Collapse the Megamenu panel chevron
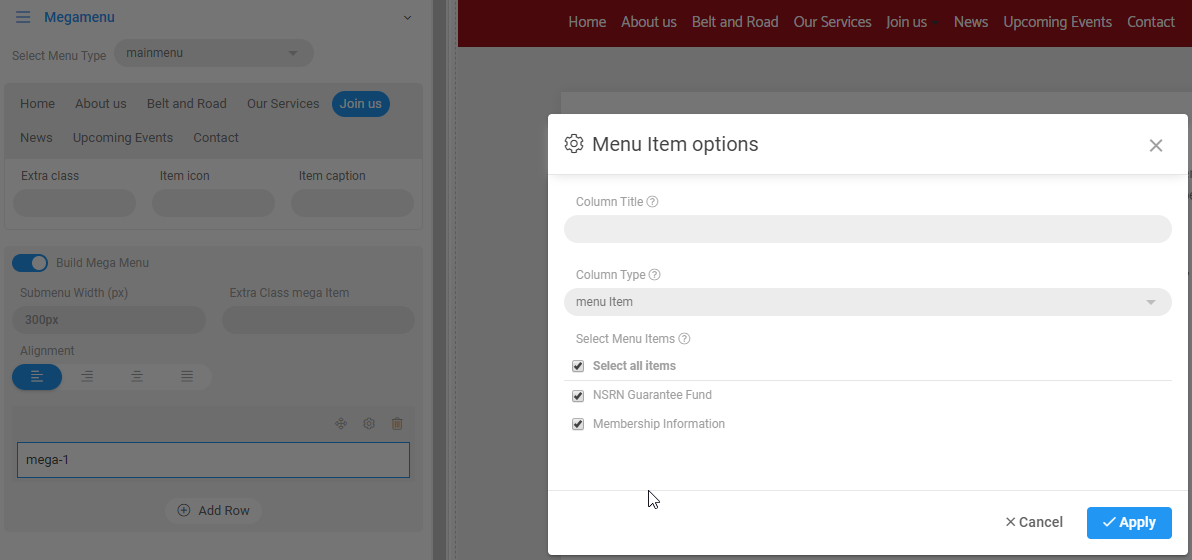 pos(407,17)
